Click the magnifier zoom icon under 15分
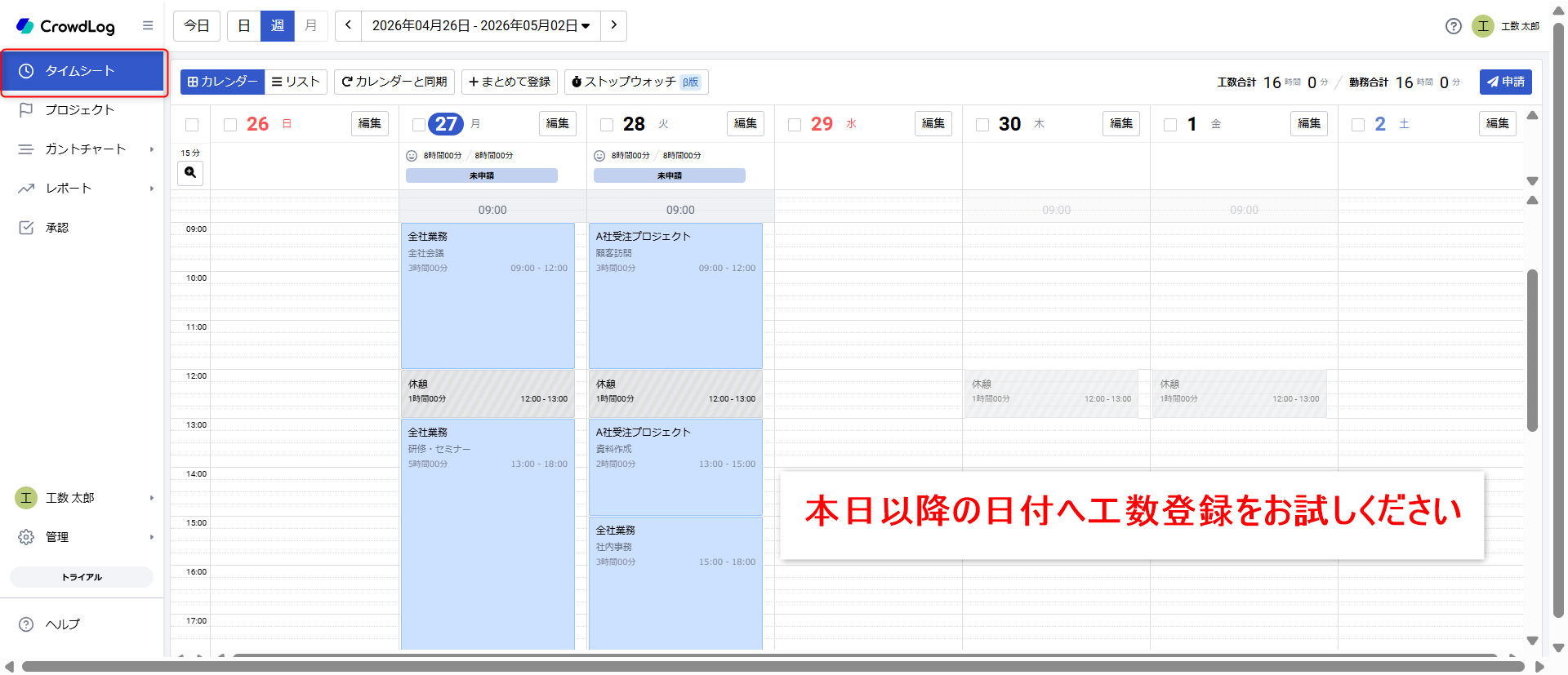The height and width of the screenshot is (675, 1568). tap(190, 173)
